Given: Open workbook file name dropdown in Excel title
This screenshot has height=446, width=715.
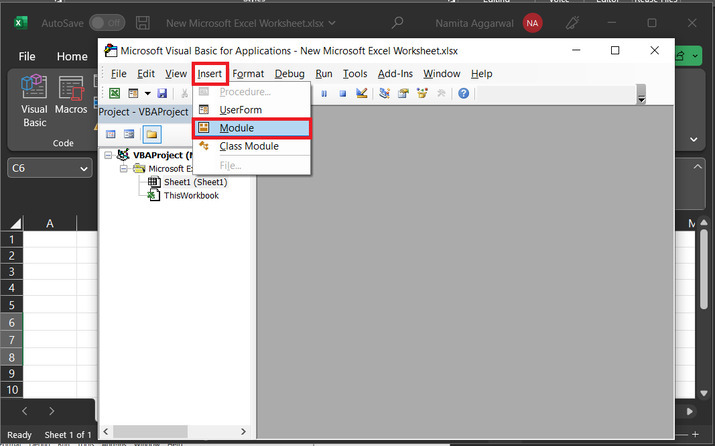Looking at the screenshot, I should point(332,23).
